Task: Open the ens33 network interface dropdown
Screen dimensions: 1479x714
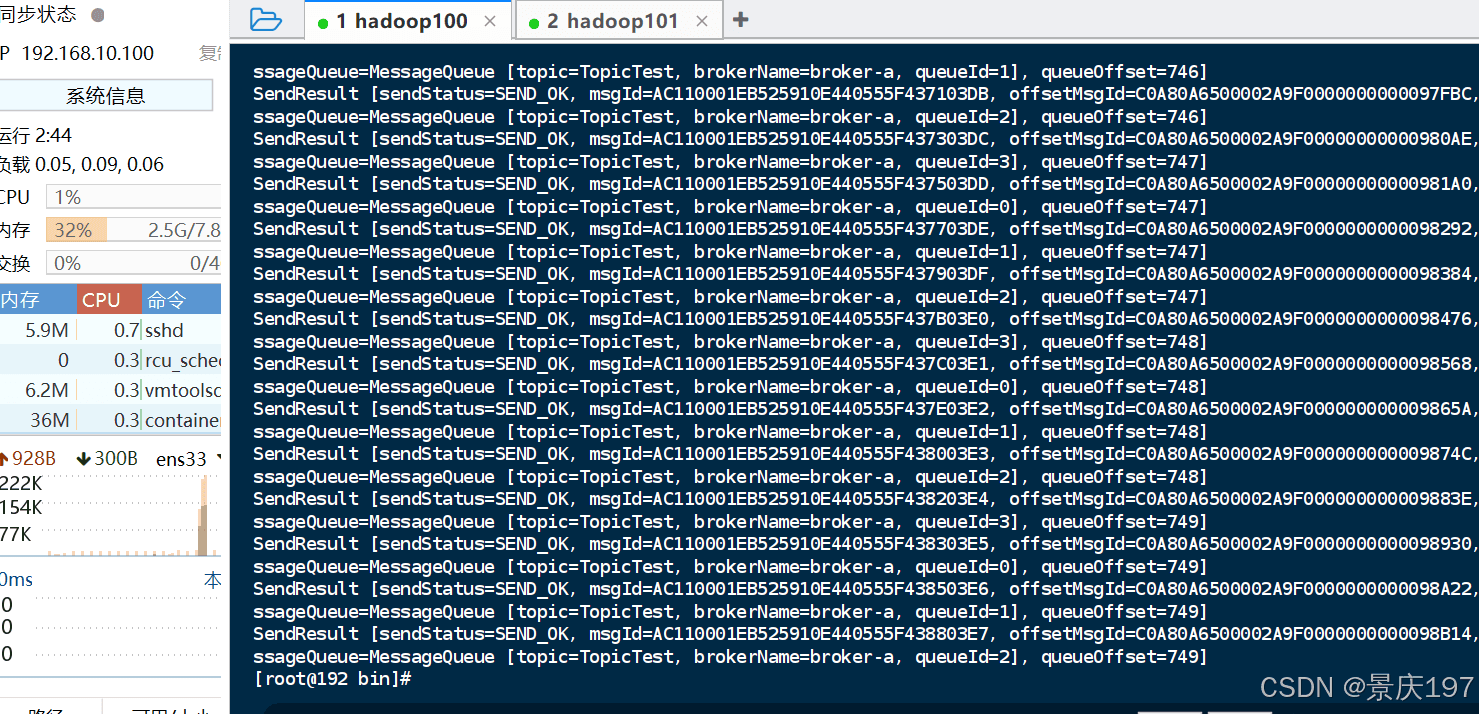Action: coord(217,459)
